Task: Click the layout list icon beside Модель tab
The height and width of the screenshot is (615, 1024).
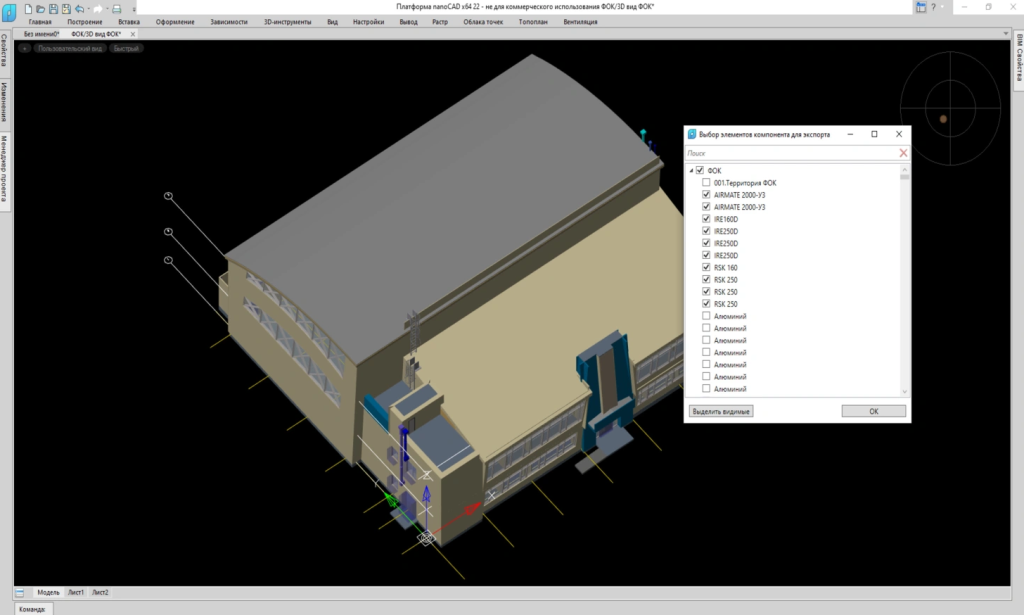Action: [20, 592]
